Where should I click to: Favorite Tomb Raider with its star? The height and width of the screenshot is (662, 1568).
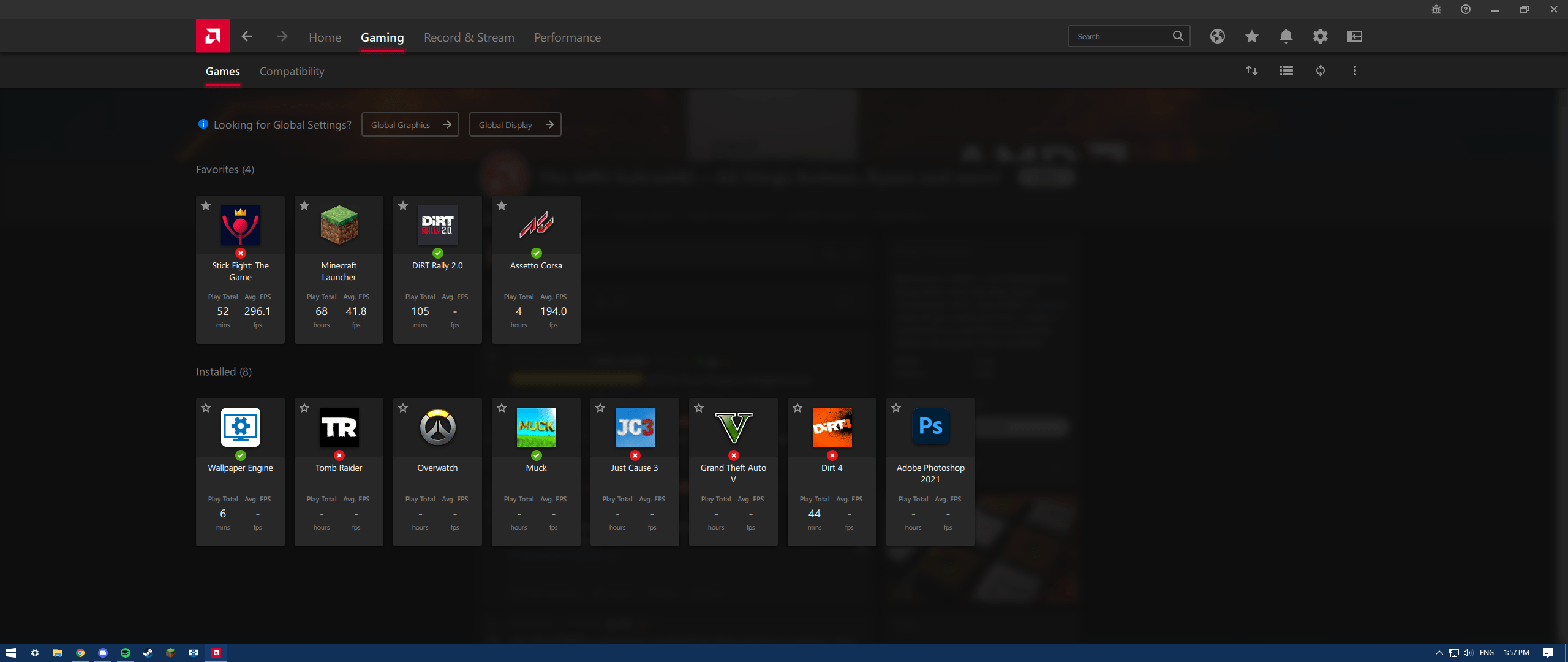pos(304,408)
